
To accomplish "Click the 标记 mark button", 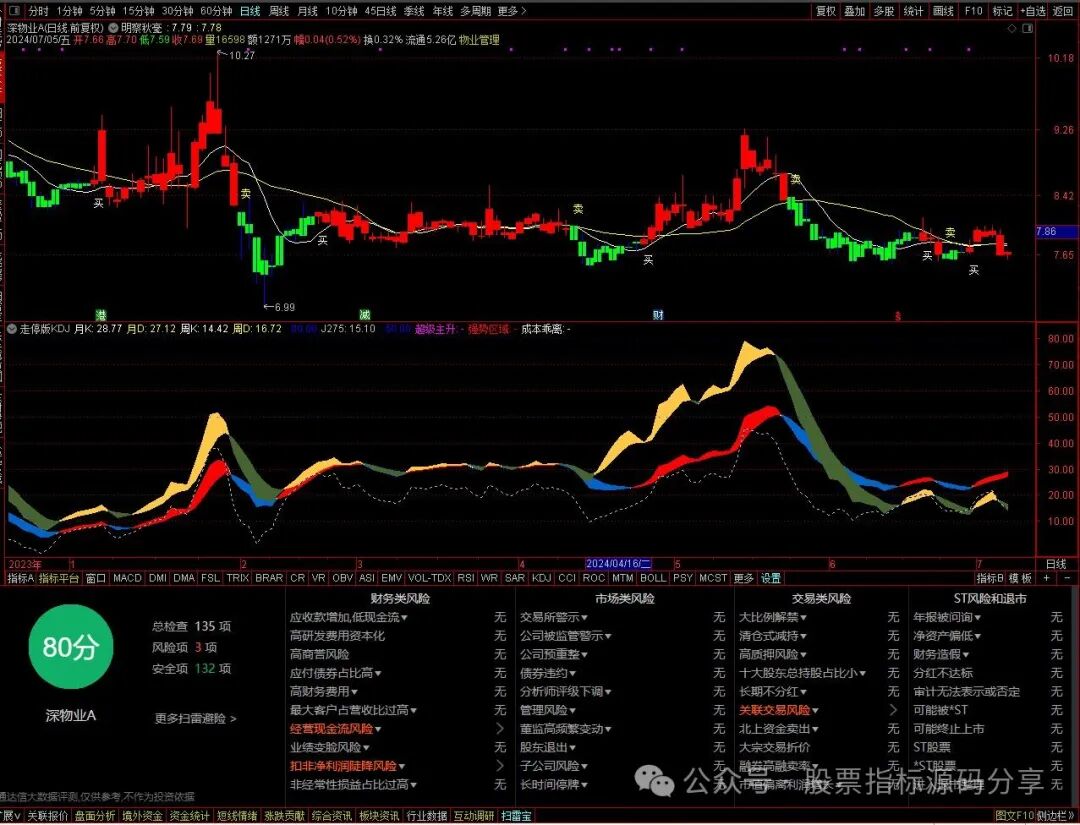I will click(x=1002, y=11).
